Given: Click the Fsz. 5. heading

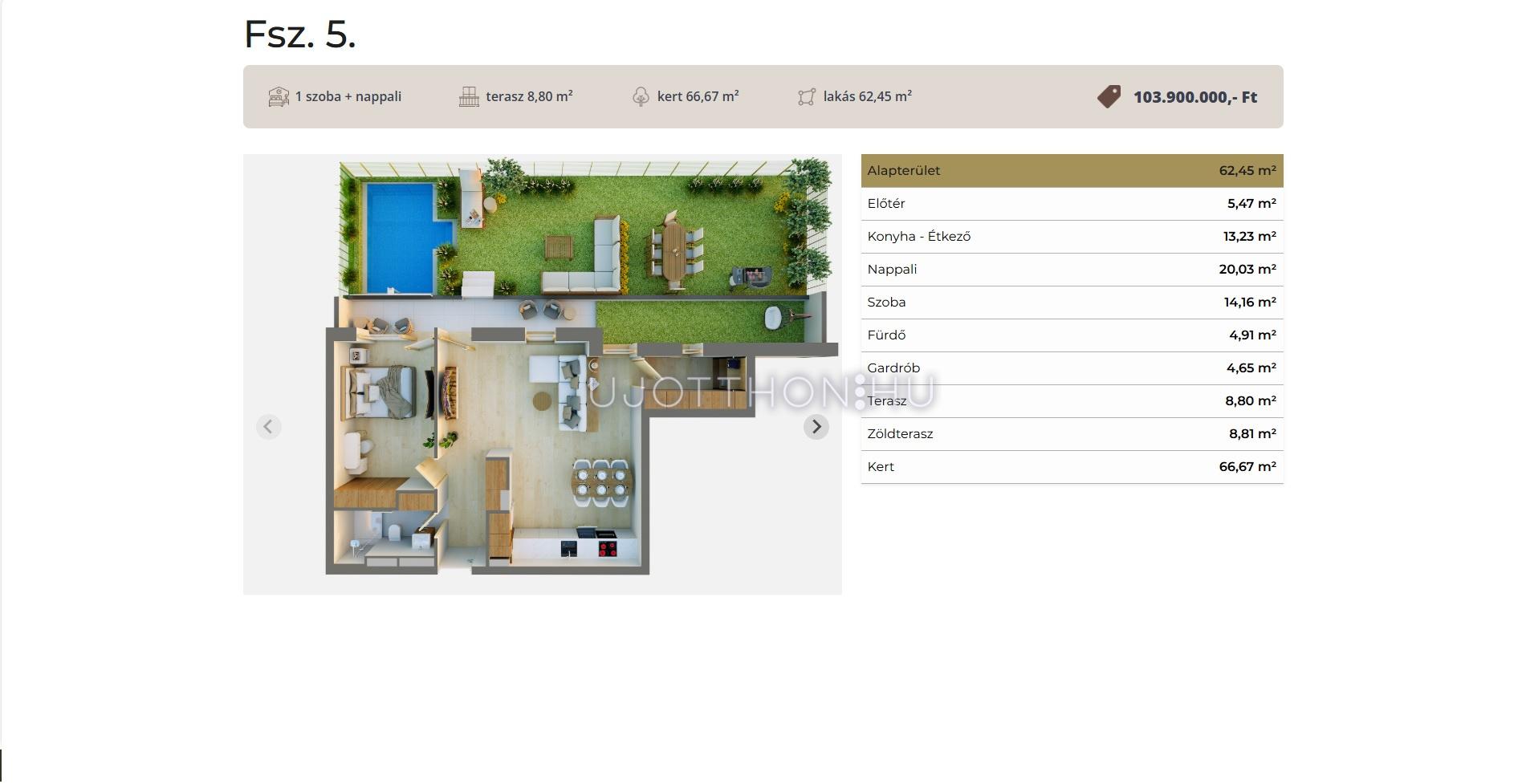Looking at the screenshot, I should [x=300, y=35].
